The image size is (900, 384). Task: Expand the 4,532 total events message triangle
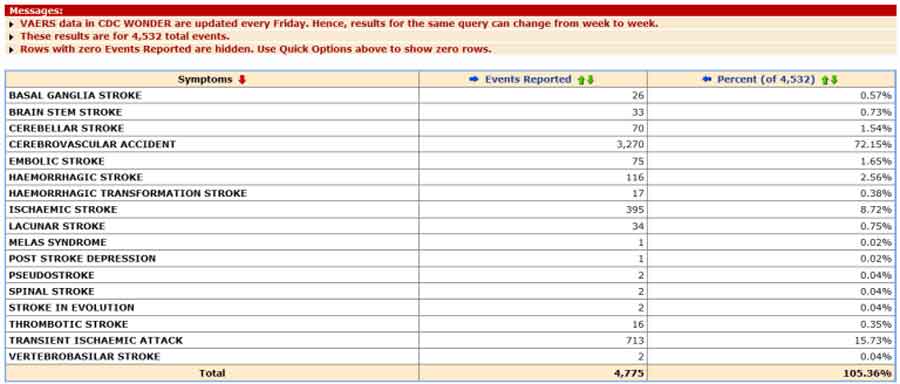coord(11,37)
